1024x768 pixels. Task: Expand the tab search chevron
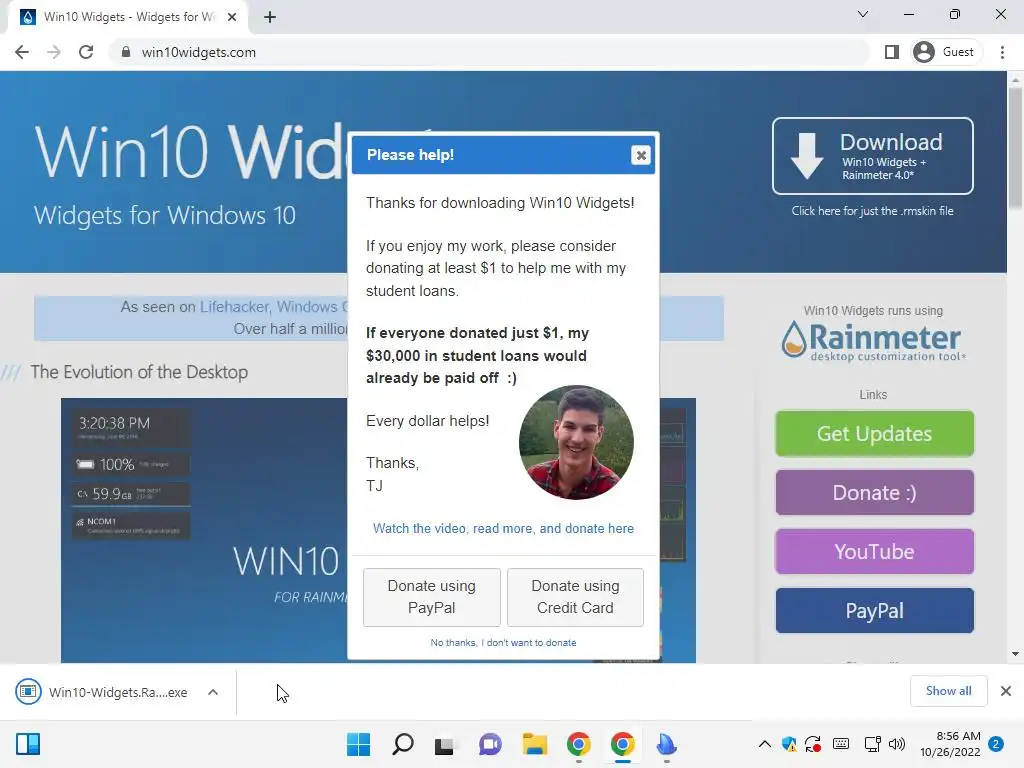(x=863, y=14)
